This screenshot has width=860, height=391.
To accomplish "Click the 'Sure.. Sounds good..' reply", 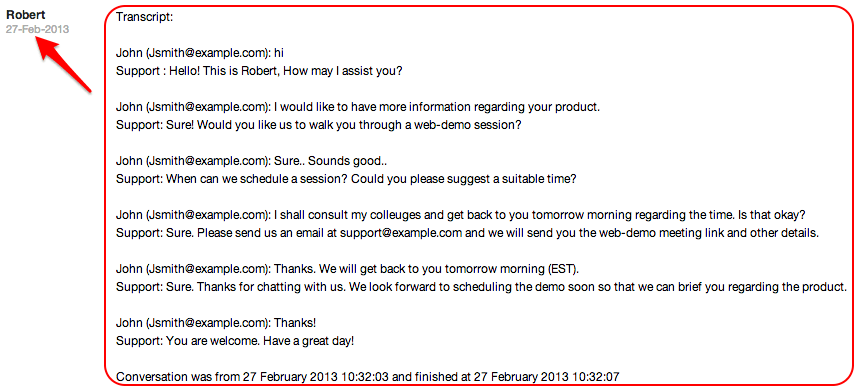I will pyautogui.click(x=254, y=161).
